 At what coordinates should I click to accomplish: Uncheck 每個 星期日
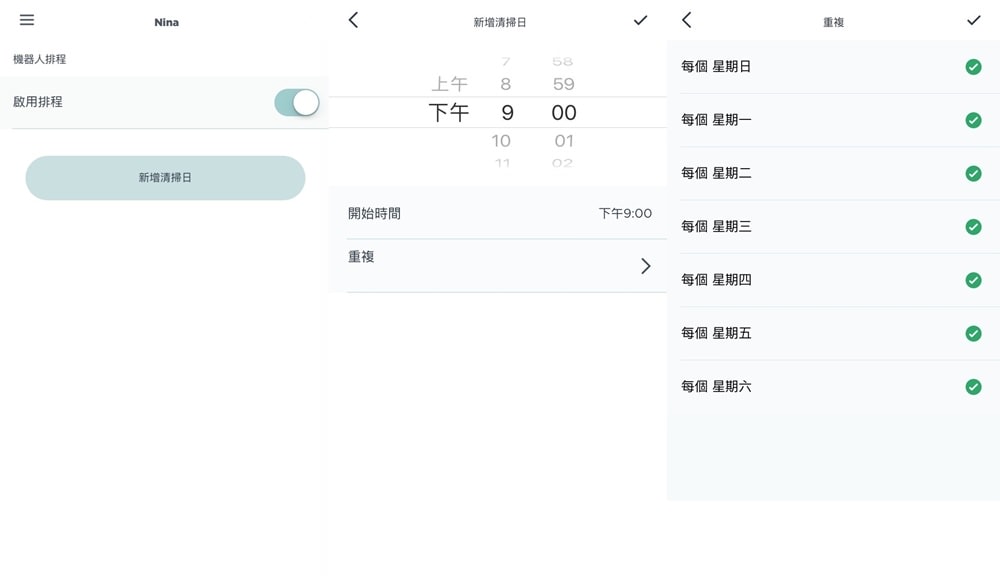[x=973, y=67]
